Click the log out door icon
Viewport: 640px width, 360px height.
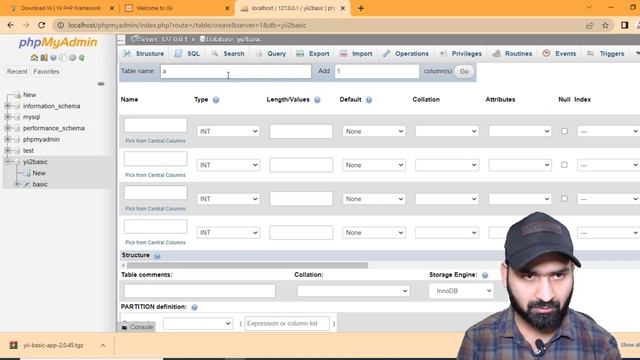(x=44, y=58)
